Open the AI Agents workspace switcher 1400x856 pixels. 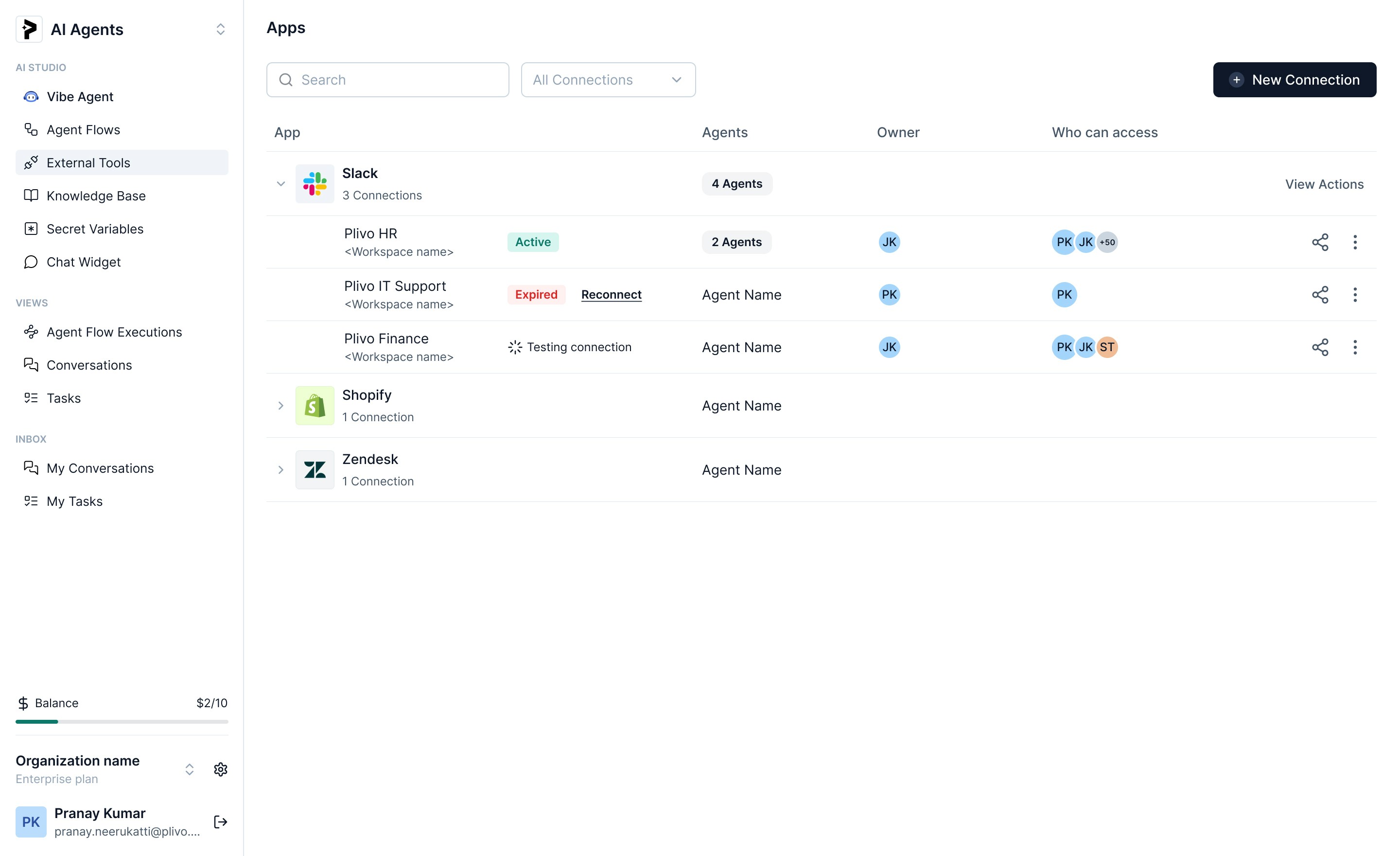tap(221, 30)
